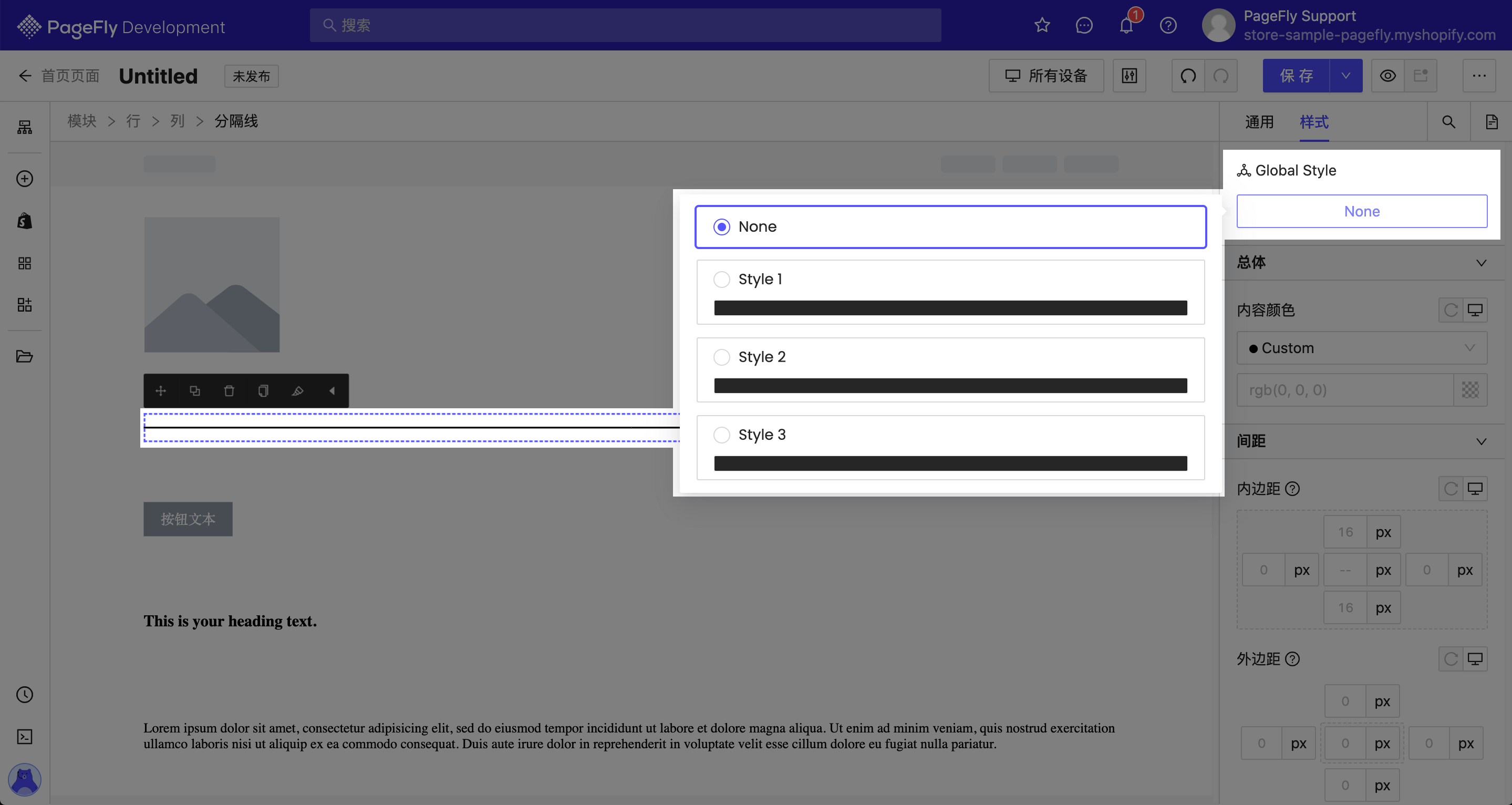Select the None global style radio
The image size is (1512, 805).
click(x=721, y=226)
